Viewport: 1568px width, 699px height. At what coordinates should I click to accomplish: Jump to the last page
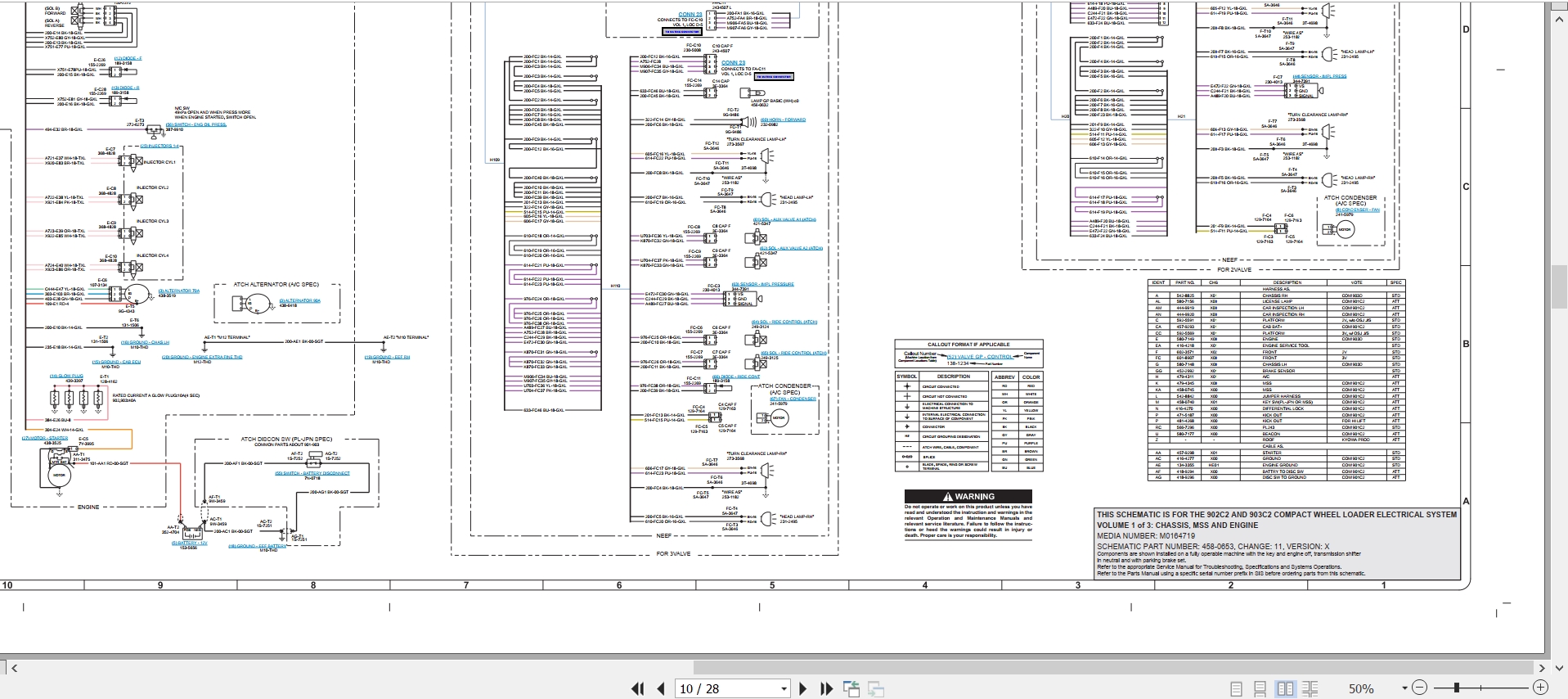tap(826, 689)
